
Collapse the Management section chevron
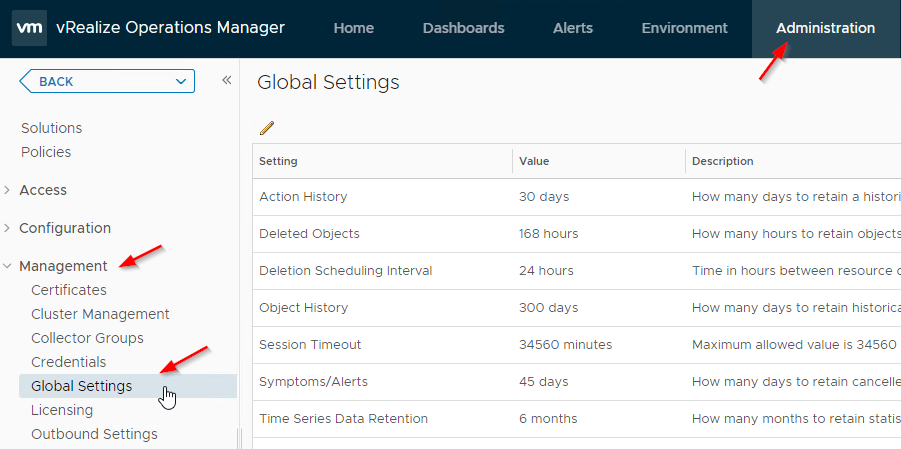coord(7,266)
